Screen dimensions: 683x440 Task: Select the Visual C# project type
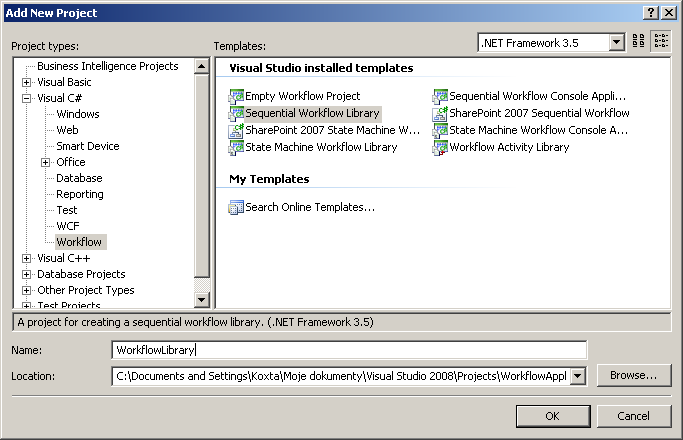click(x=59, y=98)
